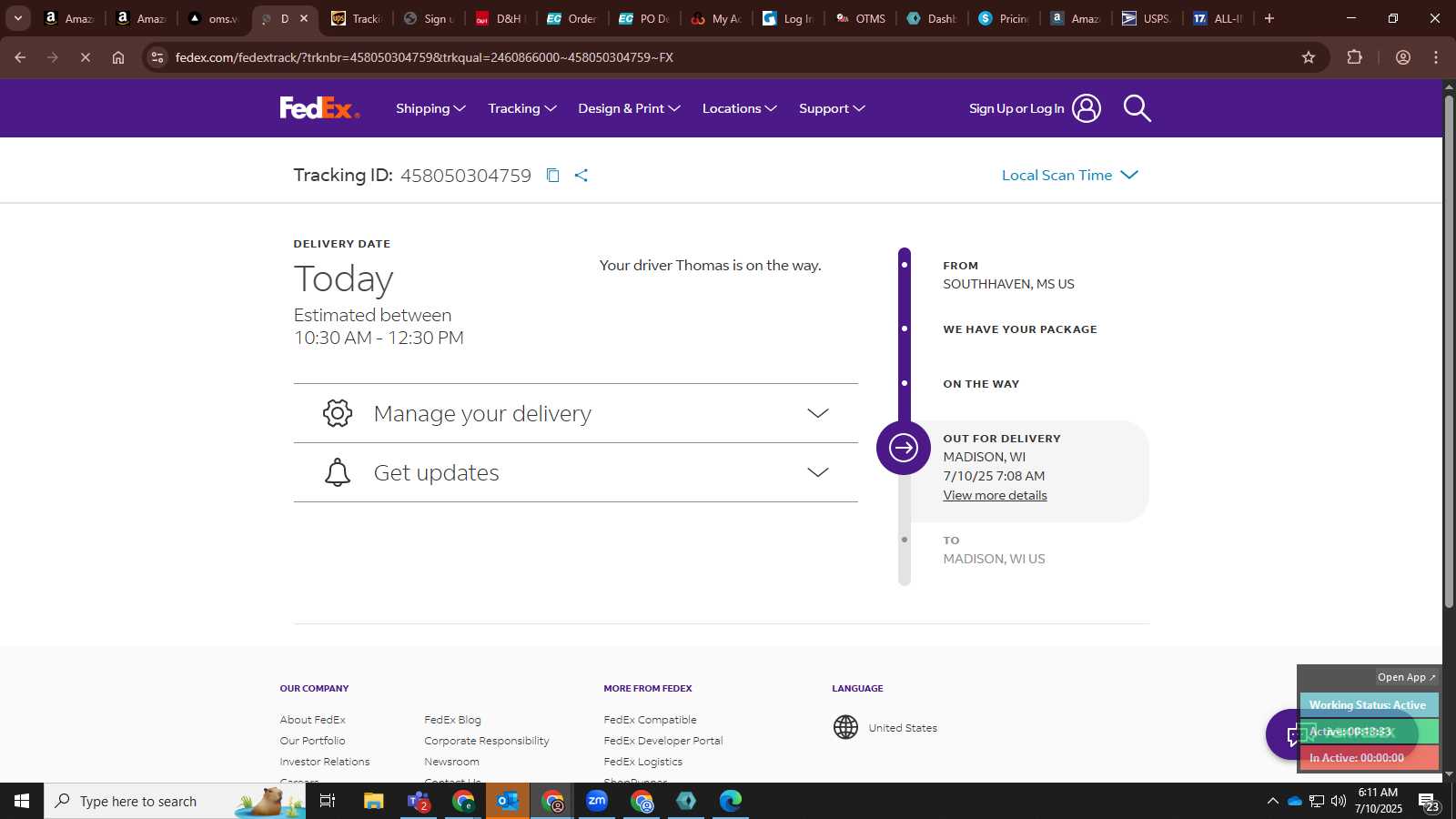
Task: Open the Locations dropdown menu
Action: coord(740,108)
